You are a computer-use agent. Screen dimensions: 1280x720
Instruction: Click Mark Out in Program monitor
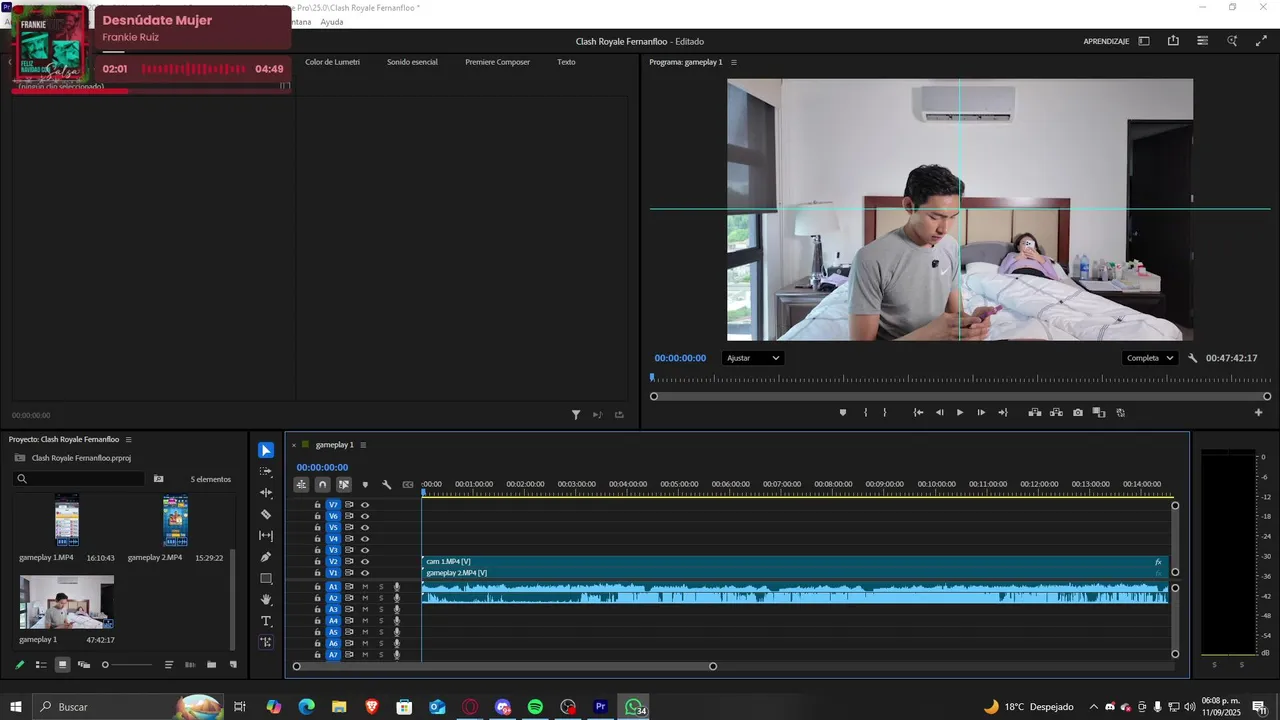pos(885,412)
